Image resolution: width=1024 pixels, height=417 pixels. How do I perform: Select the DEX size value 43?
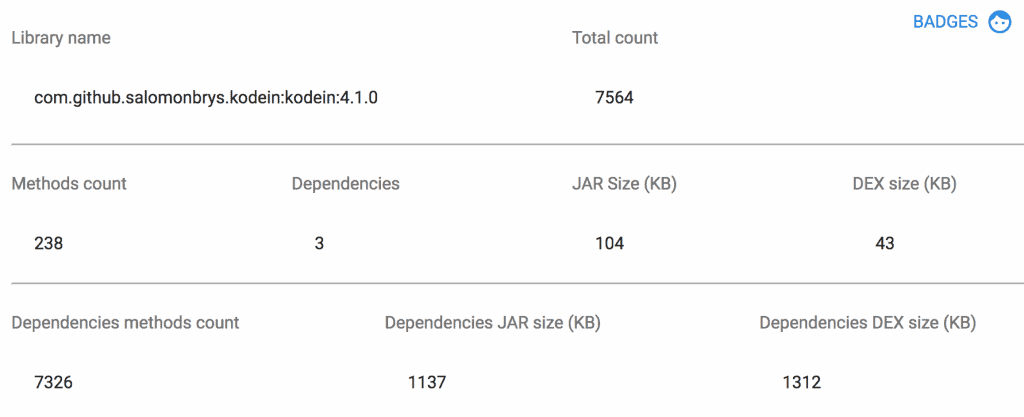[884, 244]
